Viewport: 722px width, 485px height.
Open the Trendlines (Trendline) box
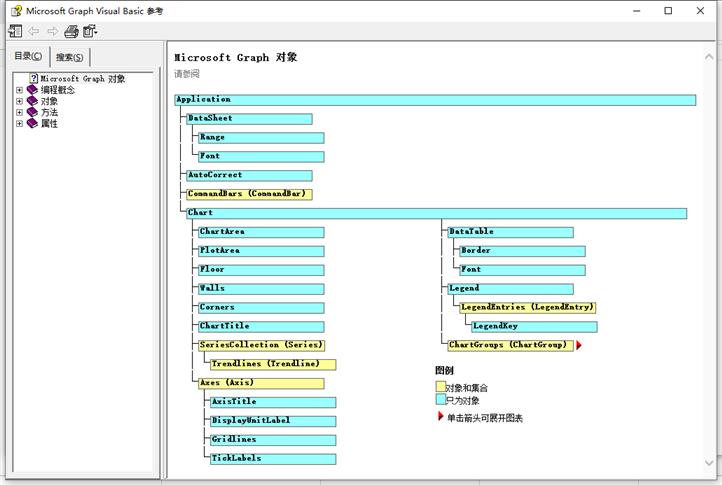coord(273,364)
